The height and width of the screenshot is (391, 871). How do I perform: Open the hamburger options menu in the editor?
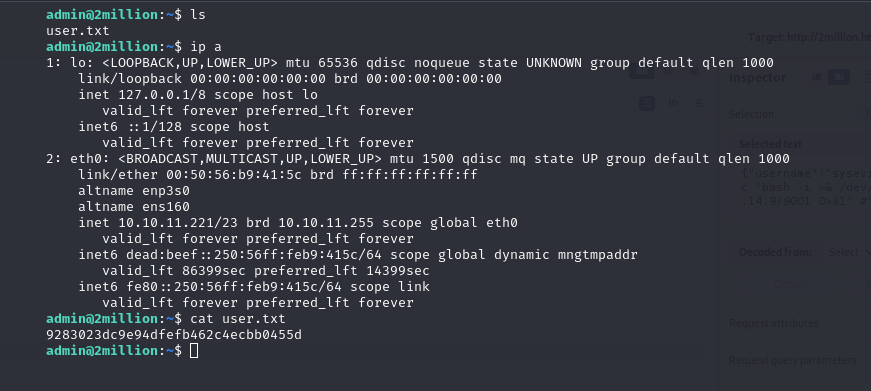699,103
